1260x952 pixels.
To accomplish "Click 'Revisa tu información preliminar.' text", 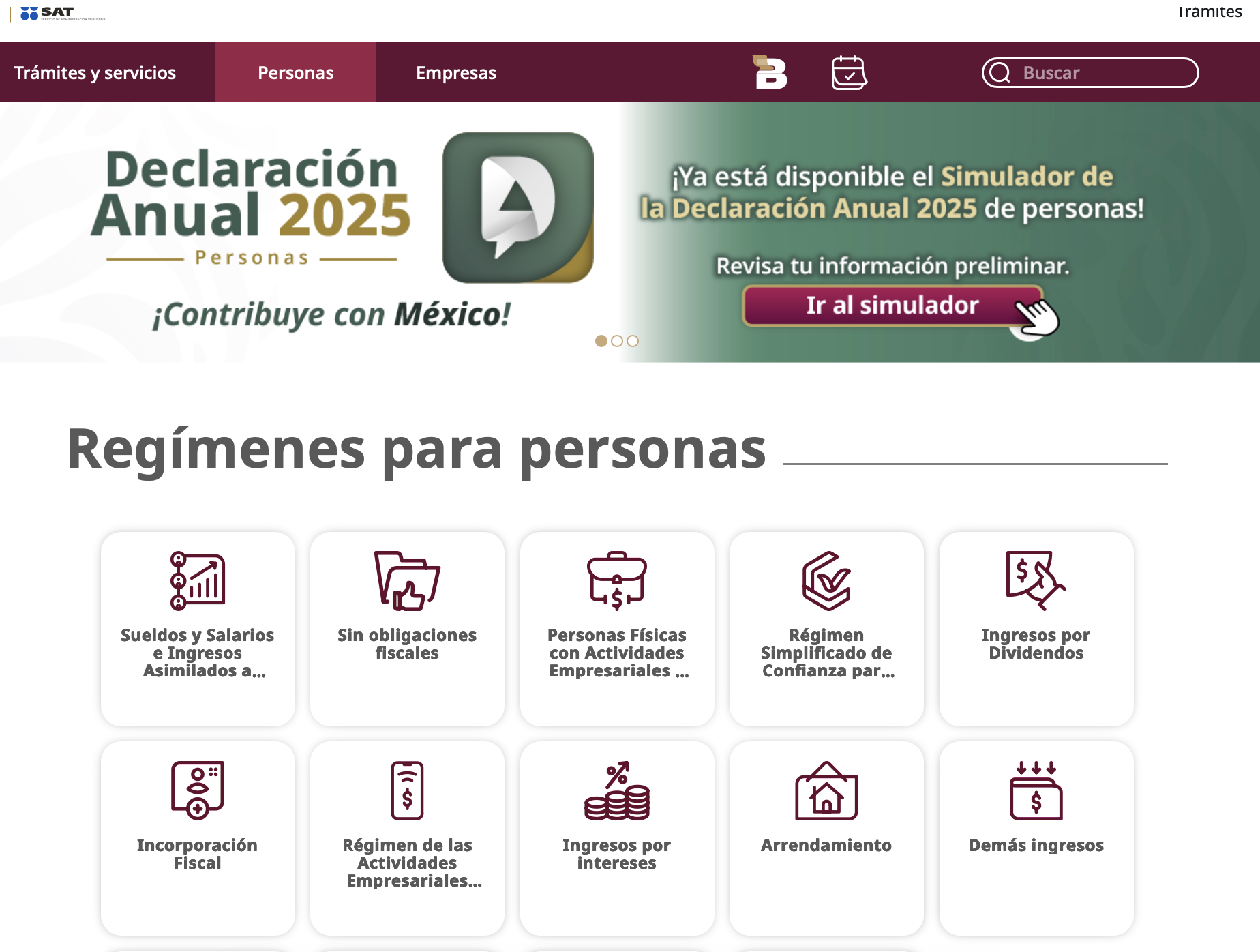I will click(892, 265).
